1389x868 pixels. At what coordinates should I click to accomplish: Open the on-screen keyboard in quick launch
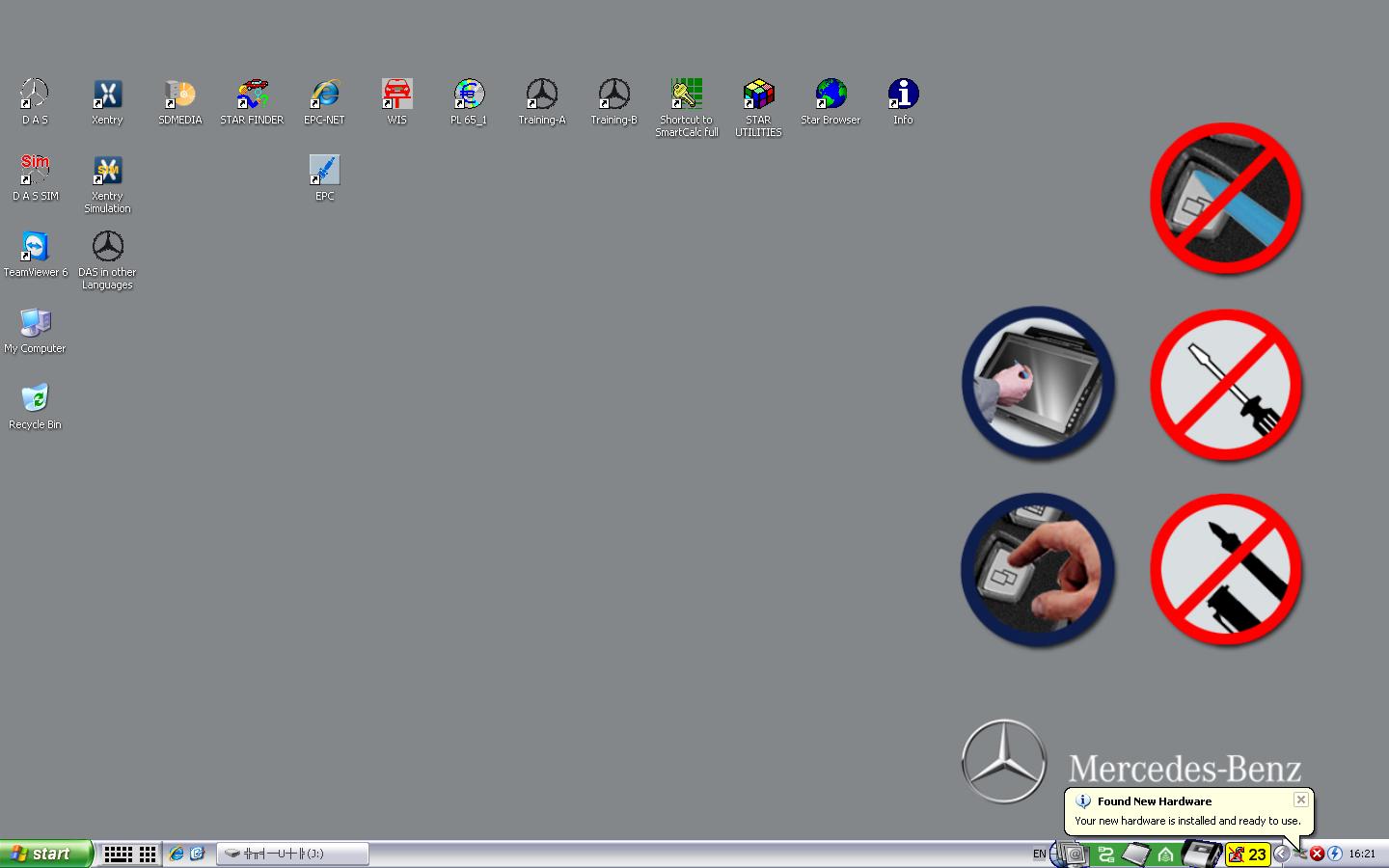[x=118, y=854]
